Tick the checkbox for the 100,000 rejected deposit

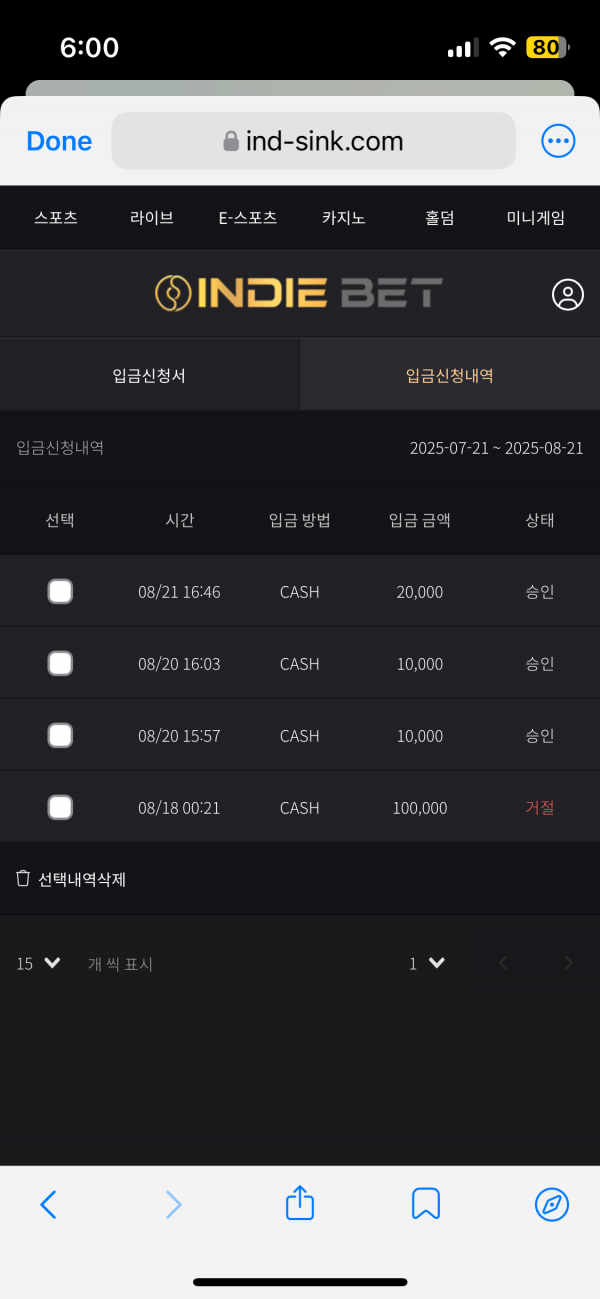[x=60, y=807]
